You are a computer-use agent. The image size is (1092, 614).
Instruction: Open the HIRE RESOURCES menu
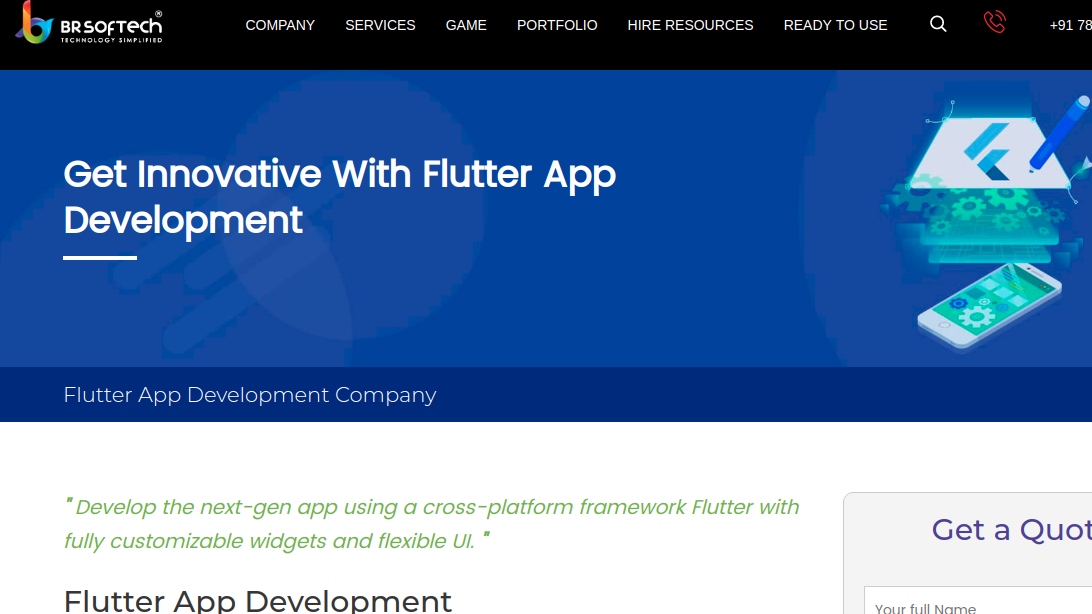[690, 25]
